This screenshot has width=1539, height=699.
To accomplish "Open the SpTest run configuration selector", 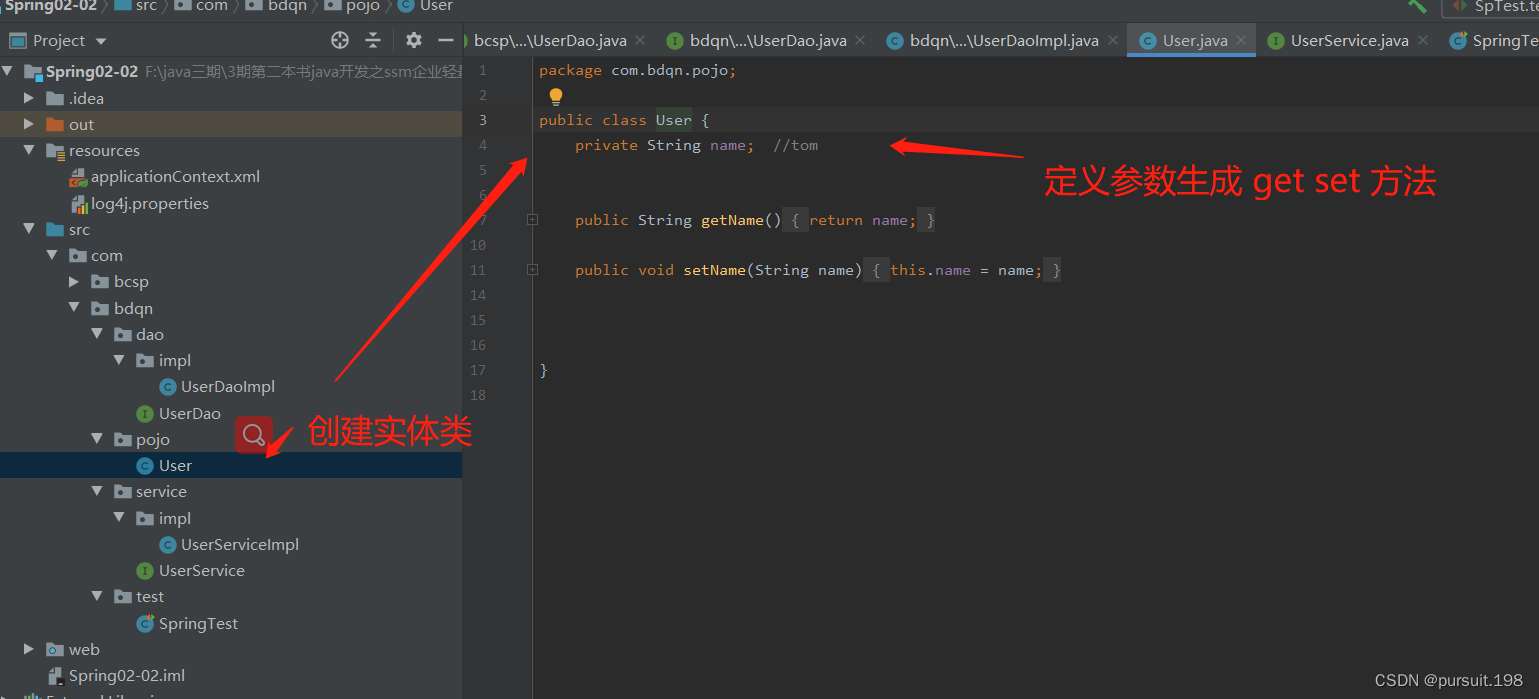I will tap(1490, 6).
